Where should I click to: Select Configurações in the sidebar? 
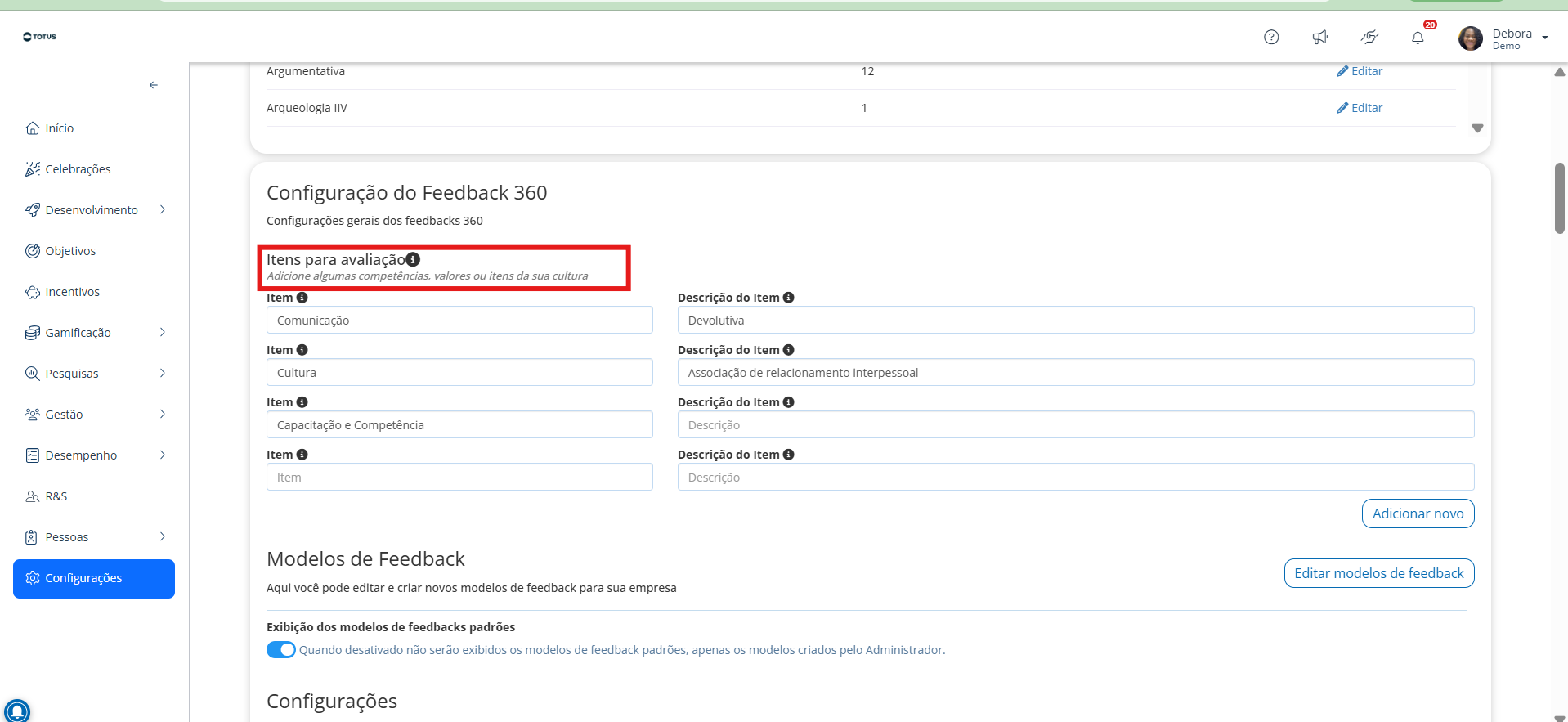tap(94, 579)
